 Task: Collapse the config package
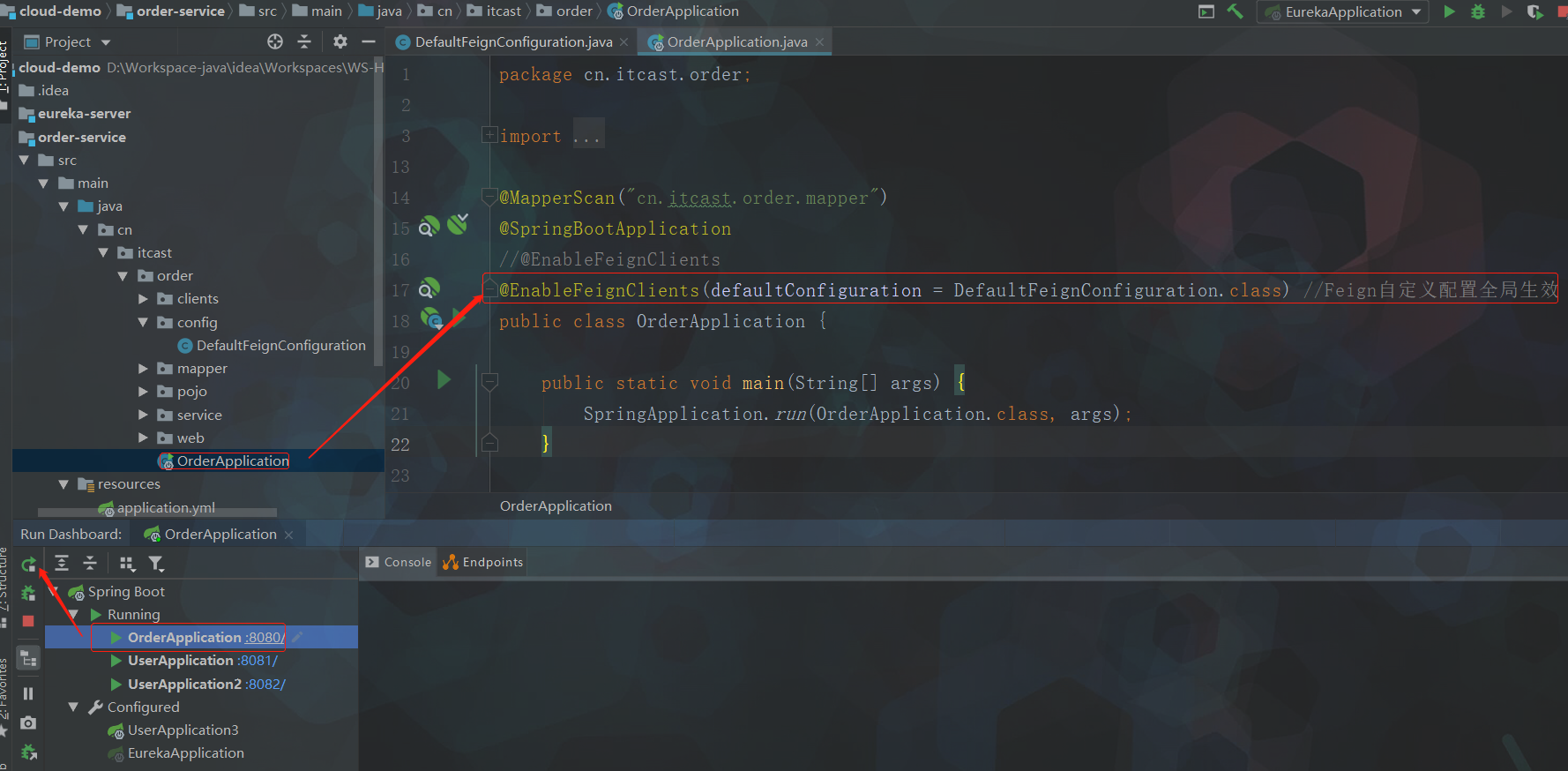coord(143,322)
